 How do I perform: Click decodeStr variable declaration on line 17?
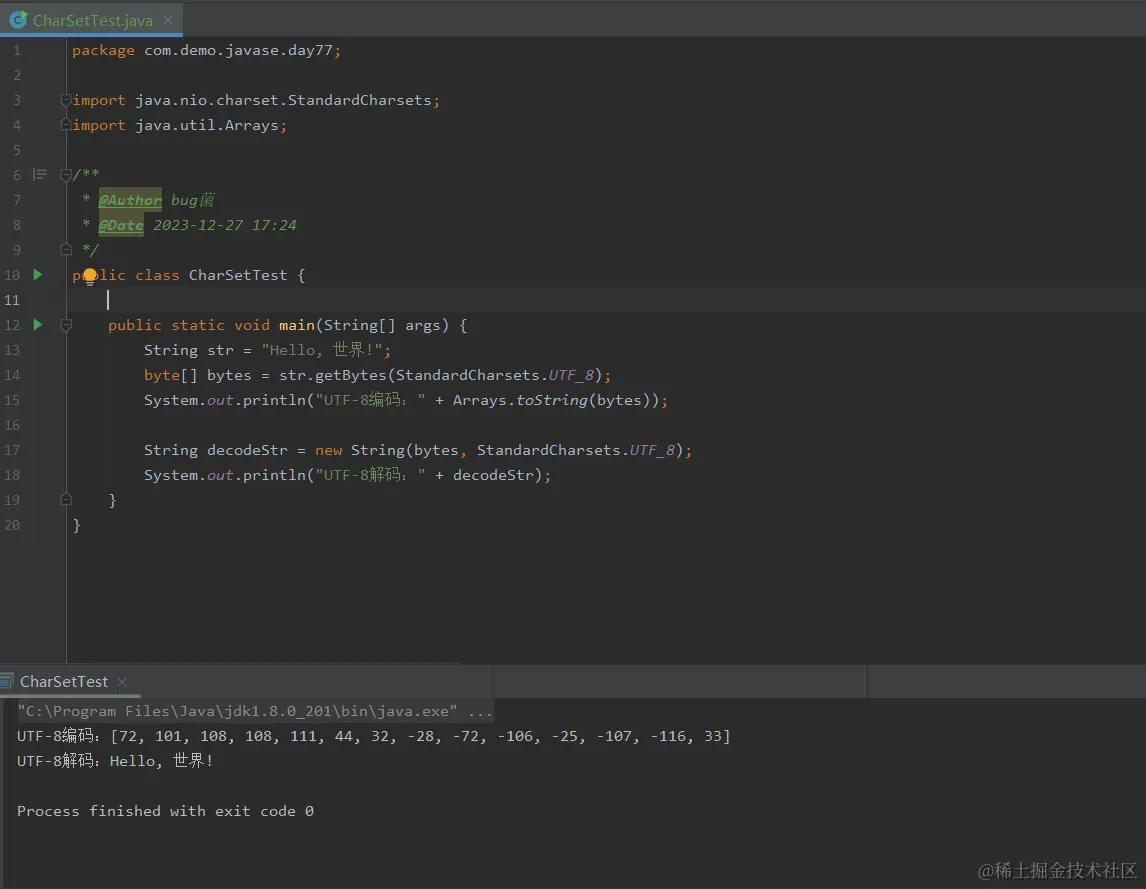(x=247, y=450)
